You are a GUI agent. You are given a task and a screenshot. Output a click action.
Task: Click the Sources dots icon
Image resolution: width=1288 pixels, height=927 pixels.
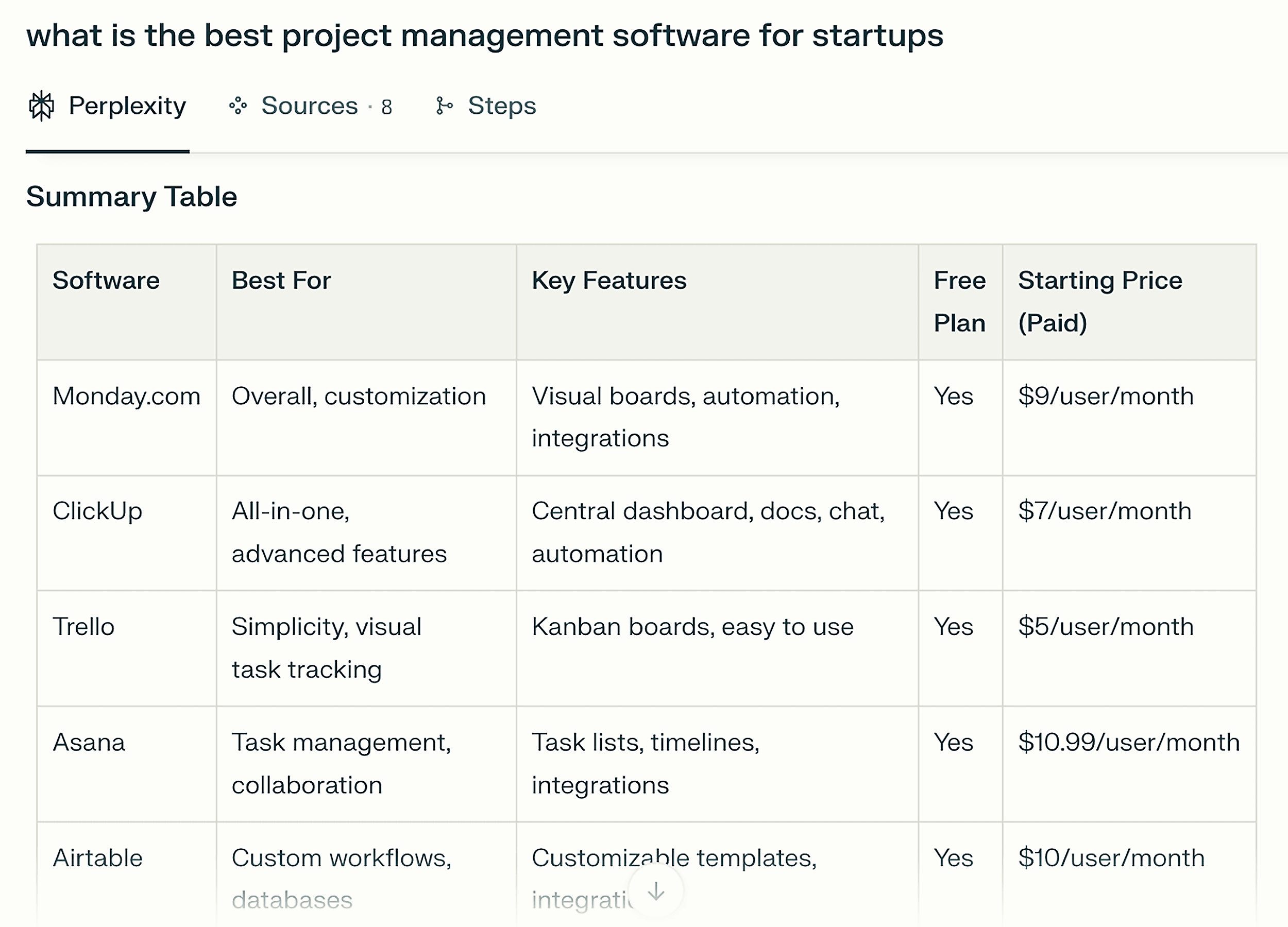point(238,106)
